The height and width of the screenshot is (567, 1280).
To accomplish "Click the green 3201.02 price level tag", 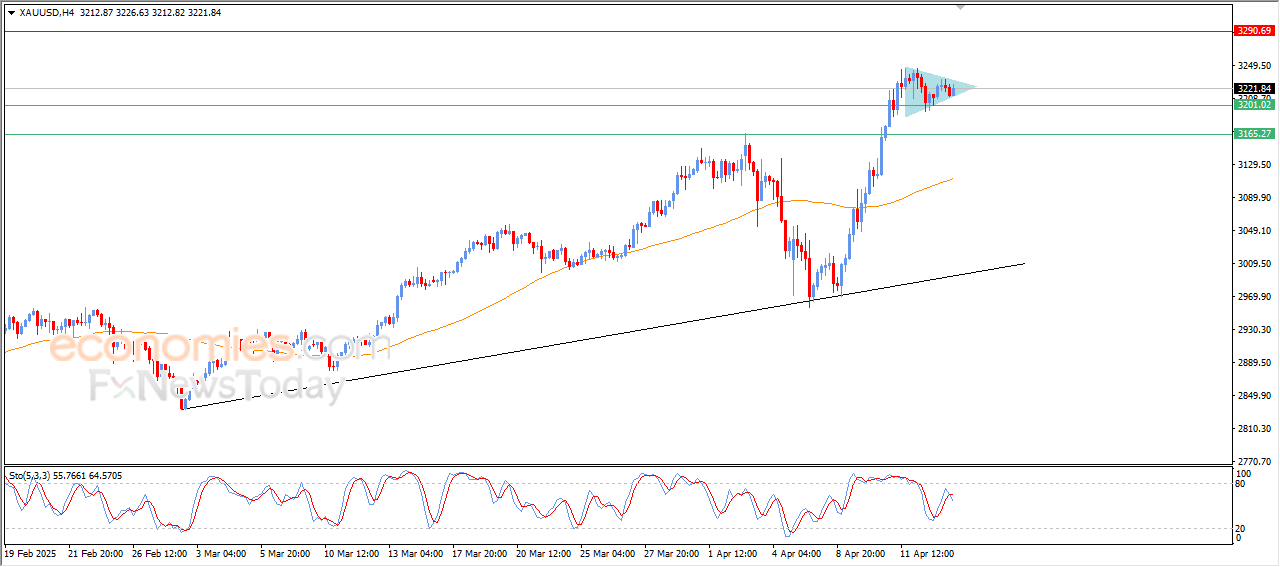I will click(x=1254, y=104).
